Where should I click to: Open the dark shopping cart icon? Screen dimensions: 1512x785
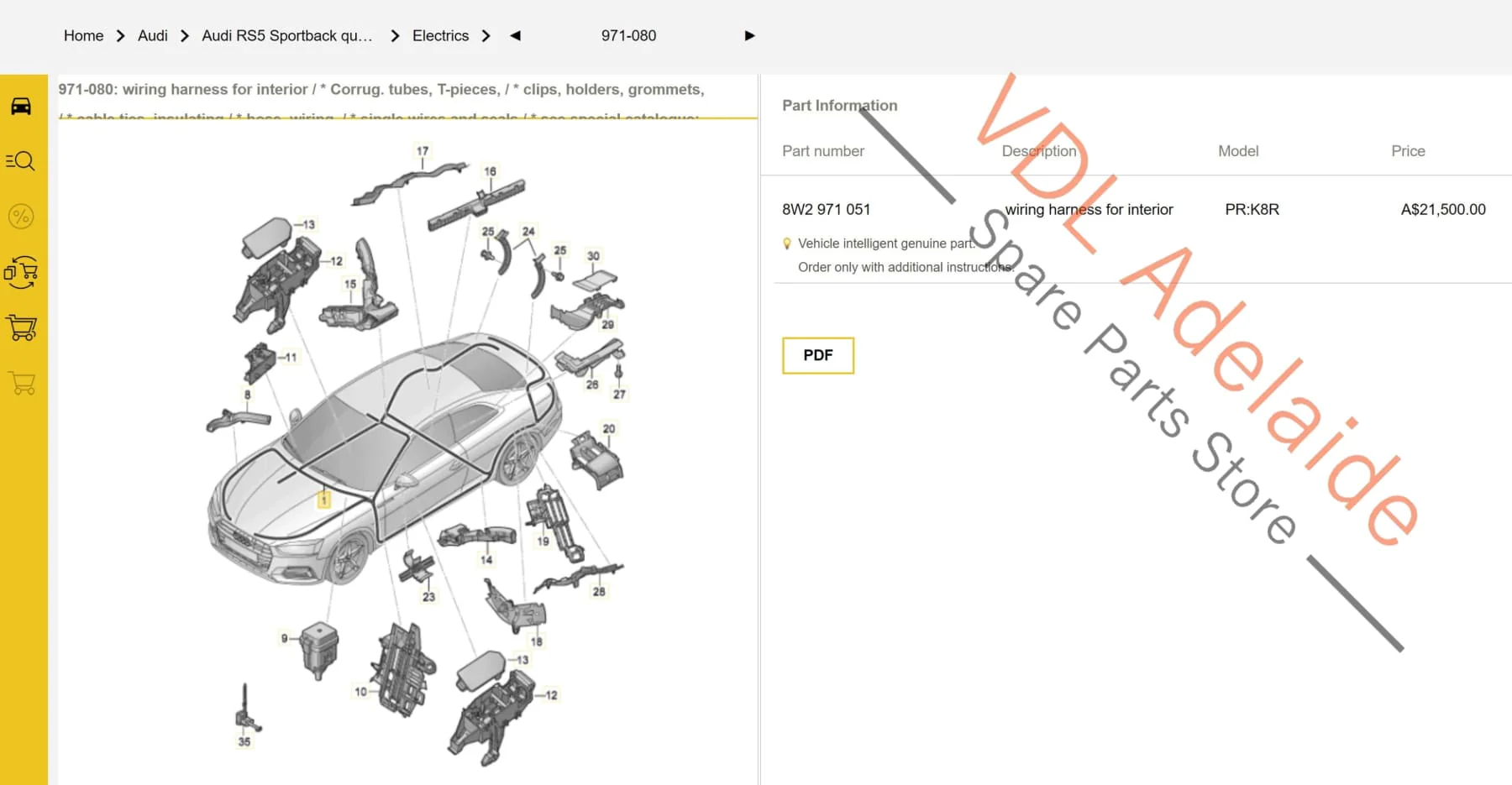[x=21, y=327]
